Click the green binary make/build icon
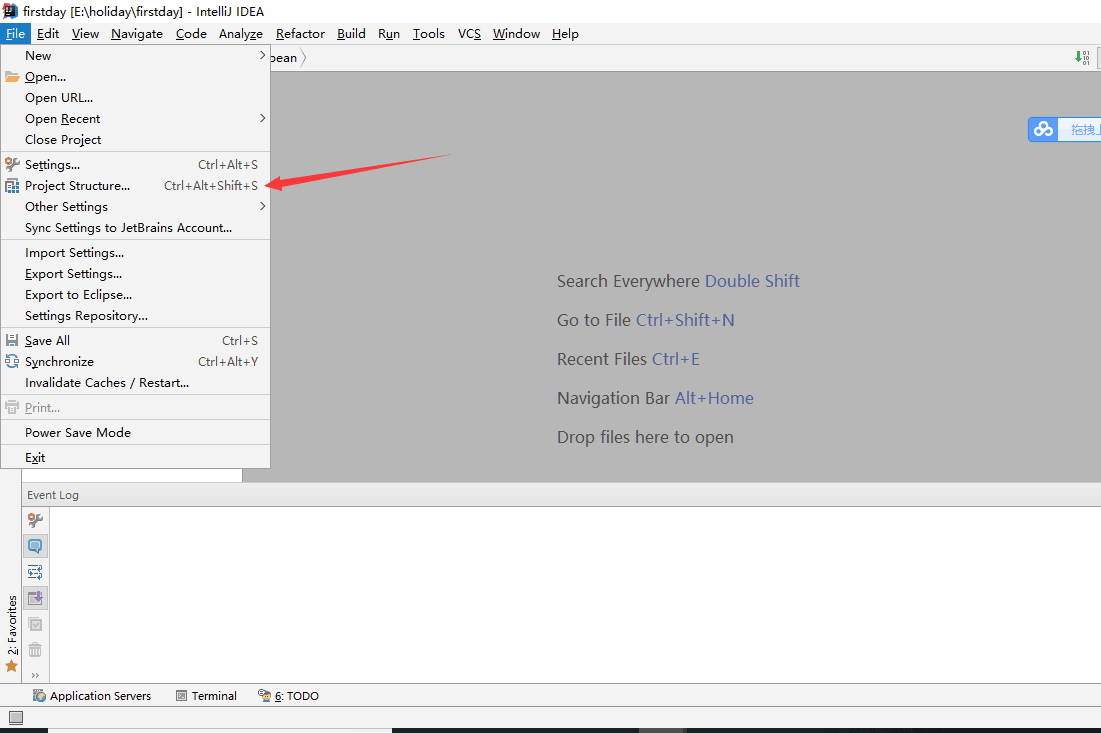 [x=1082, y=58]
